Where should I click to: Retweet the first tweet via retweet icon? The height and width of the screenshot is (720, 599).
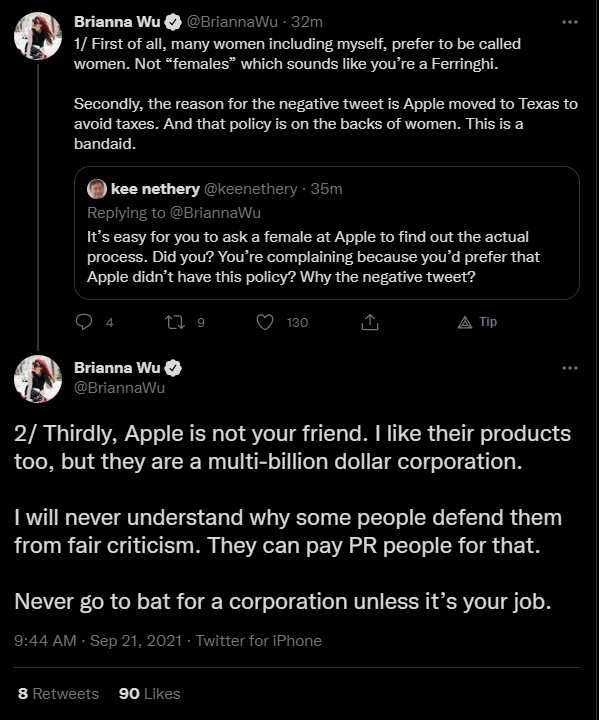(x=175, y=322)
